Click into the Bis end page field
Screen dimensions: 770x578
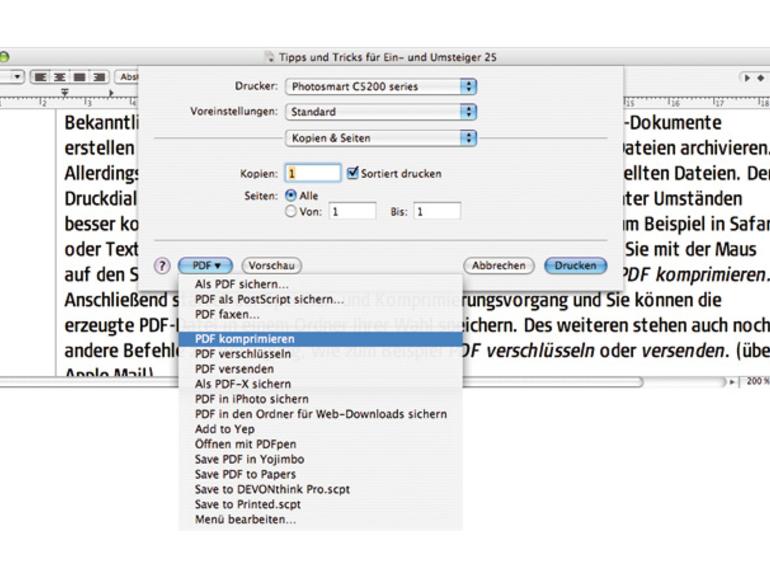pos(437,212)
